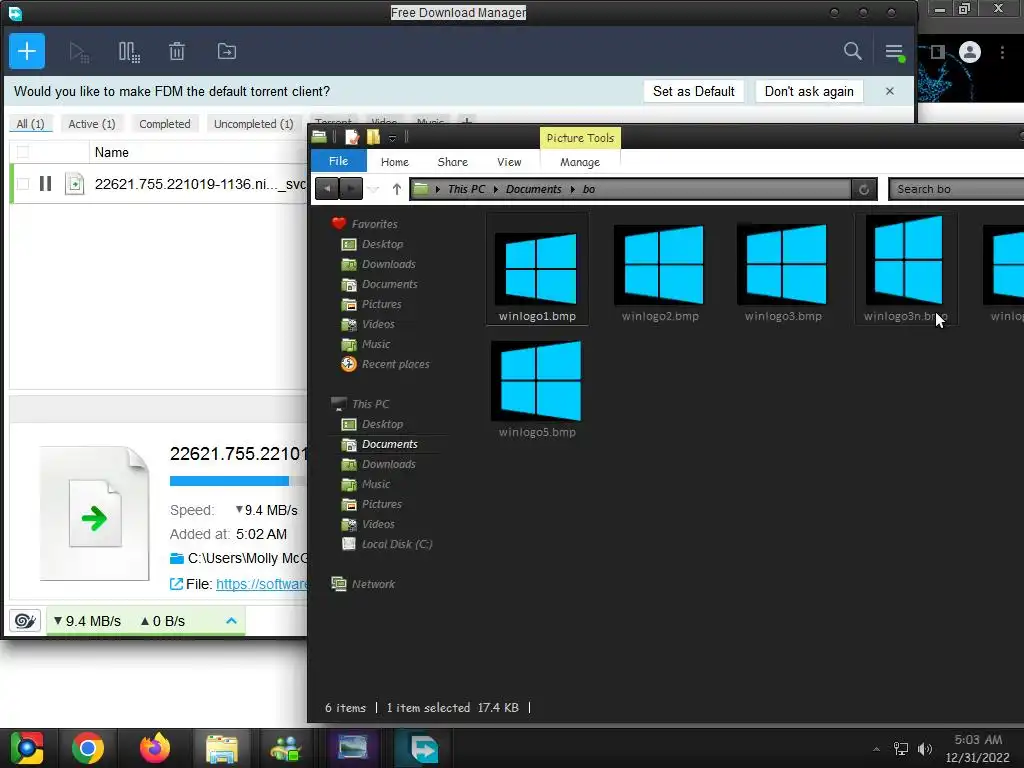Click the Don't ask again button
Image resolution: width=1024 pixels, height=768 pixels.
(809, 91)
